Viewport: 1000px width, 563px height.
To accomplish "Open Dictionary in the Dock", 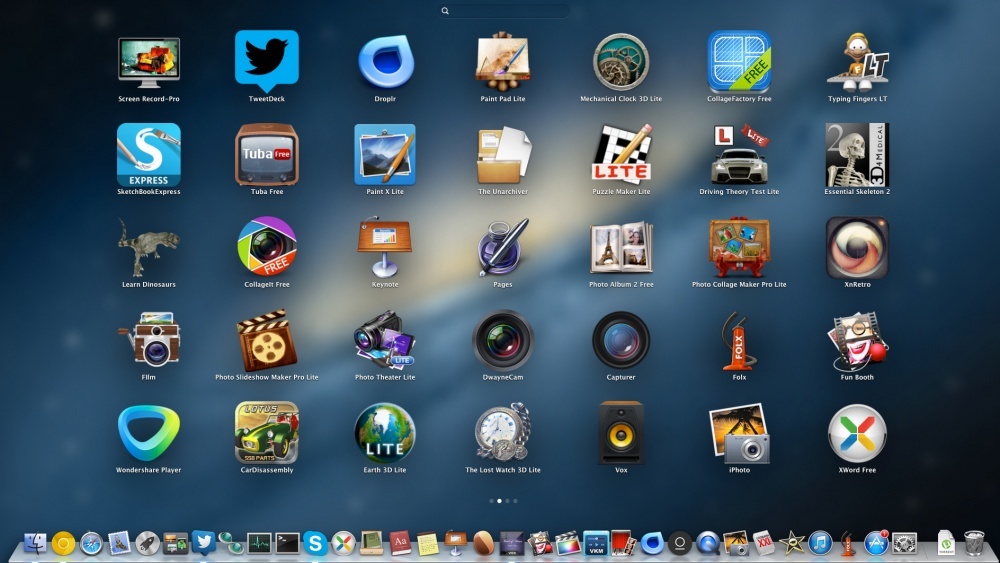I will tap(400, 543).
